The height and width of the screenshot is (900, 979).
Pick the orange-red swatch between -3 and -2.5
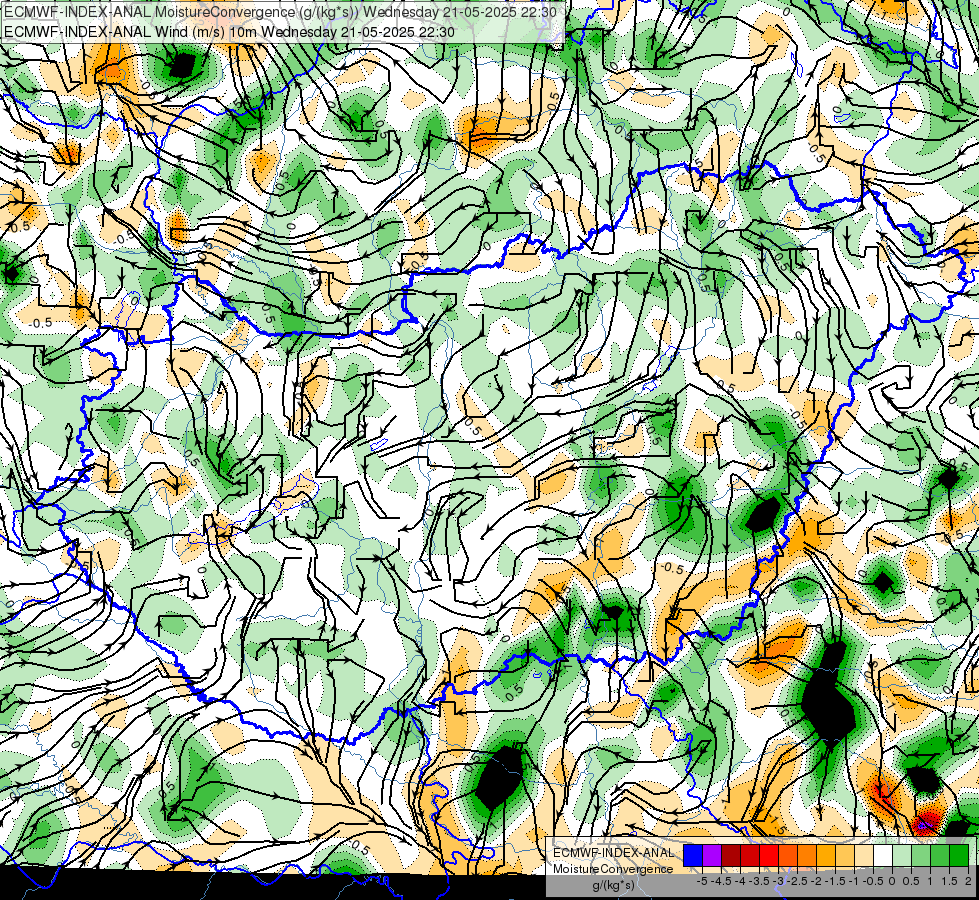(x=788, y=855)
